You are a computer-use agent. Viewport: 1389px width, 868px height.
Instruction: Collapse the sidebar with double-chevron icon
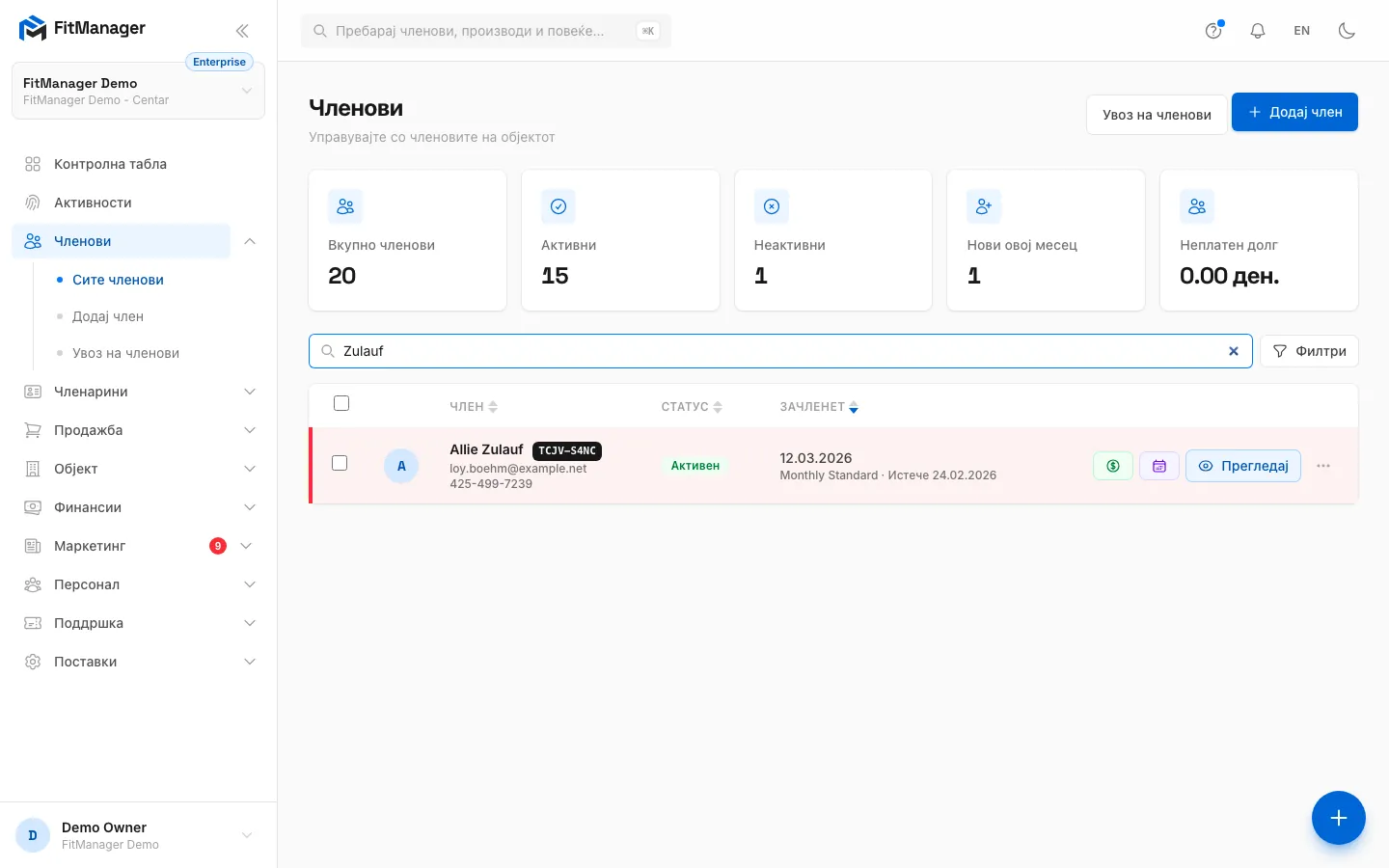click(242, 31)
